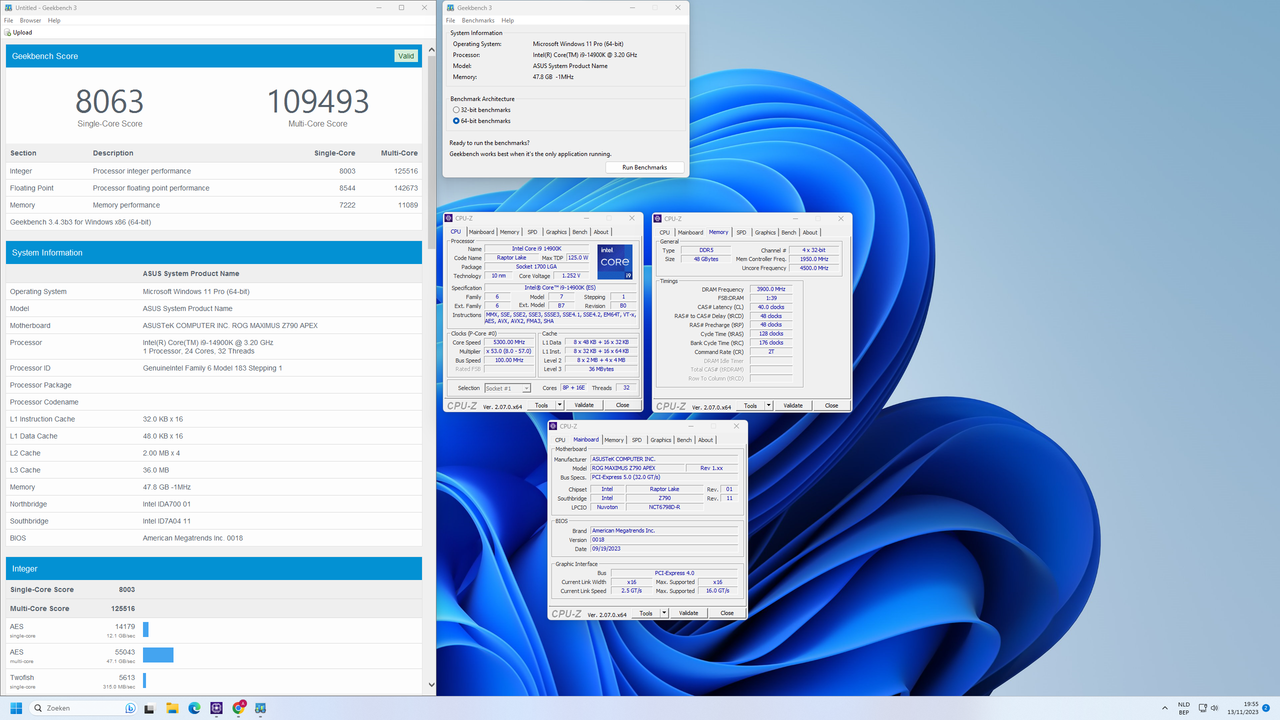Click the Multiplier value x 53.0

(x=510, y=351)
